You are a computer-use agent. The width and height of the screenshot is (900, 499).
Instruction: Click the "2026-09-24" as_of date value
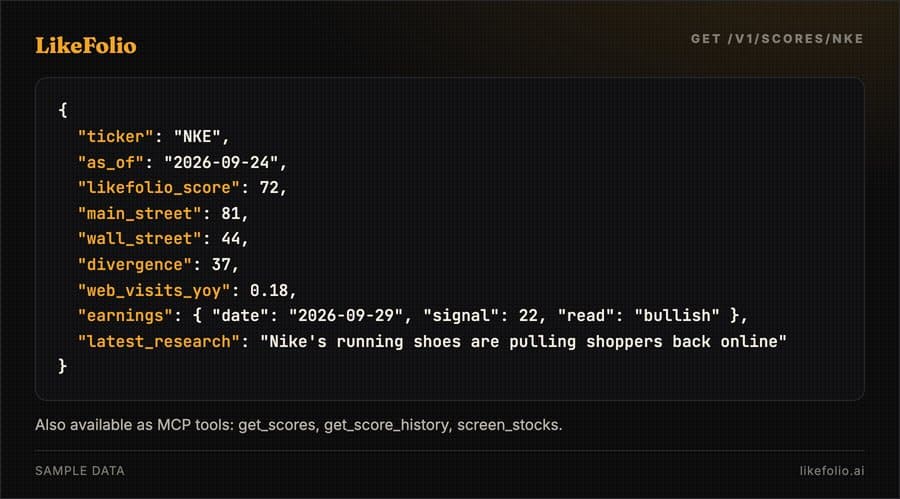tap(221, 163)
